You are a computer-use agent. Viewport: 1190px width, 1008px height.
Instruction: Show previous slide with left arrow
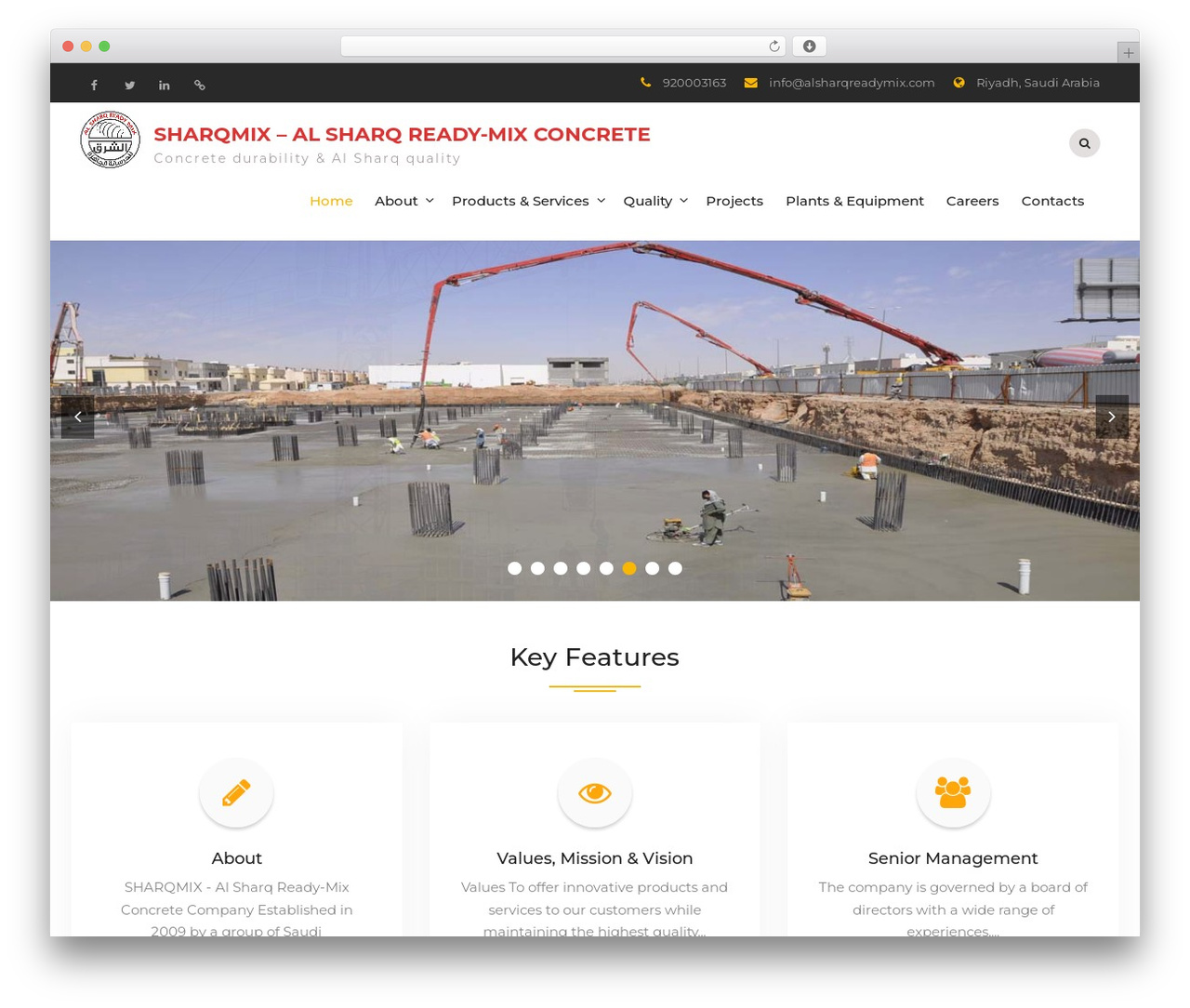coord(78,417)
